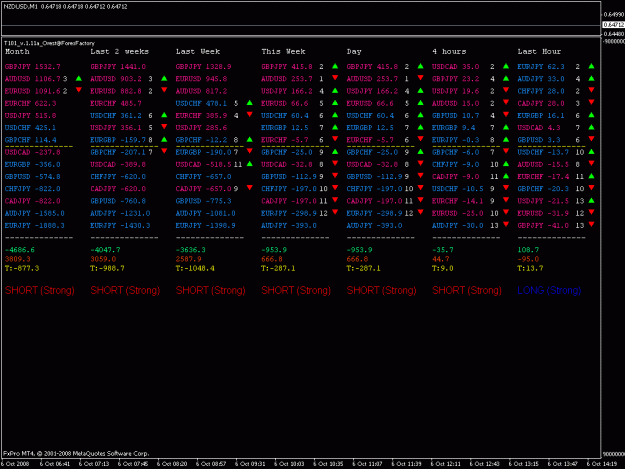Click the FxPro MT4 copyright text
625x469 pixels.
[76, 453]
